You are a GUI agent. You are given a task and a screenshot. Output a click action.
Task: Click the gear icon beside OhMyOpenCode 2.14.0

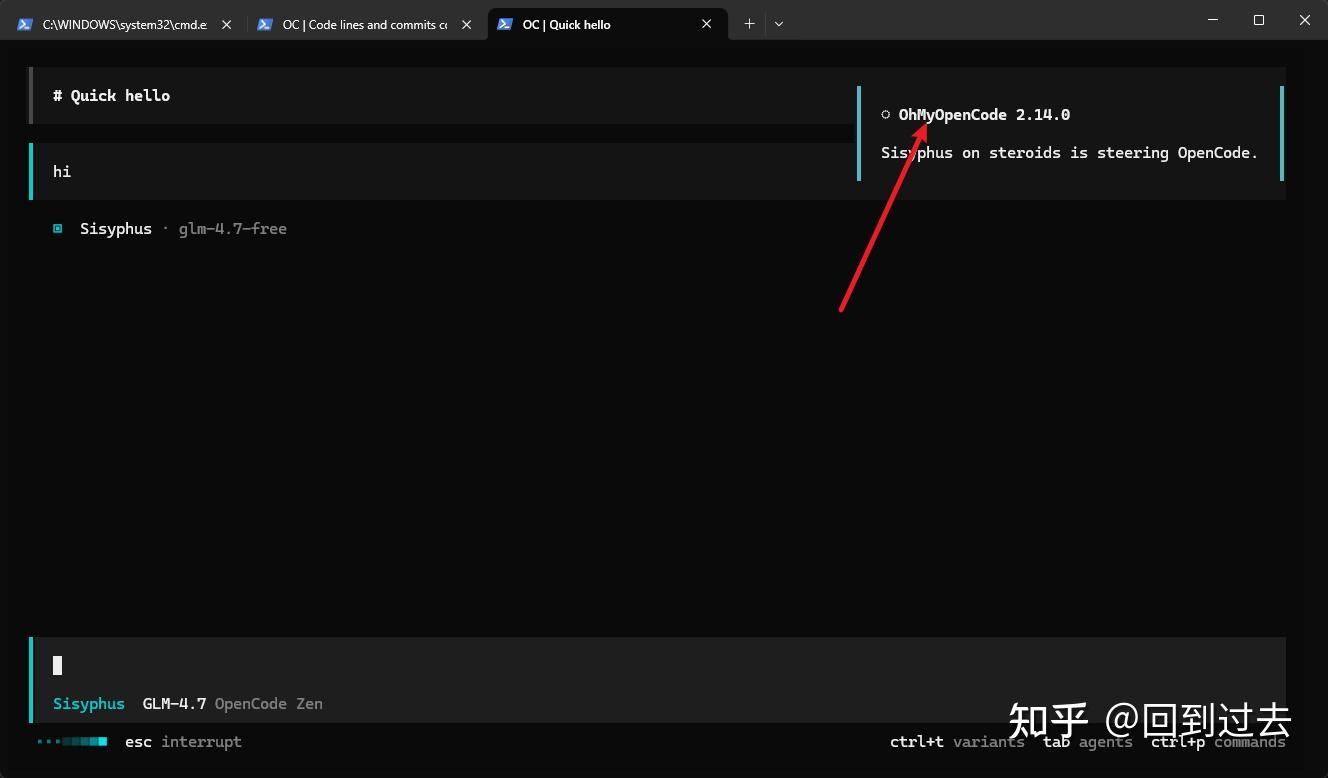884,114
